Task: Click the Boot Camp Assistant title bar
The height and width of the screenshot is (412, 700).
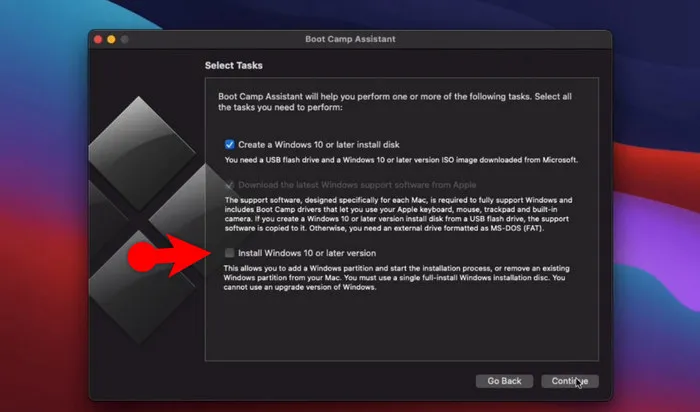Action: pyautogui.click(x=350, y=39)
